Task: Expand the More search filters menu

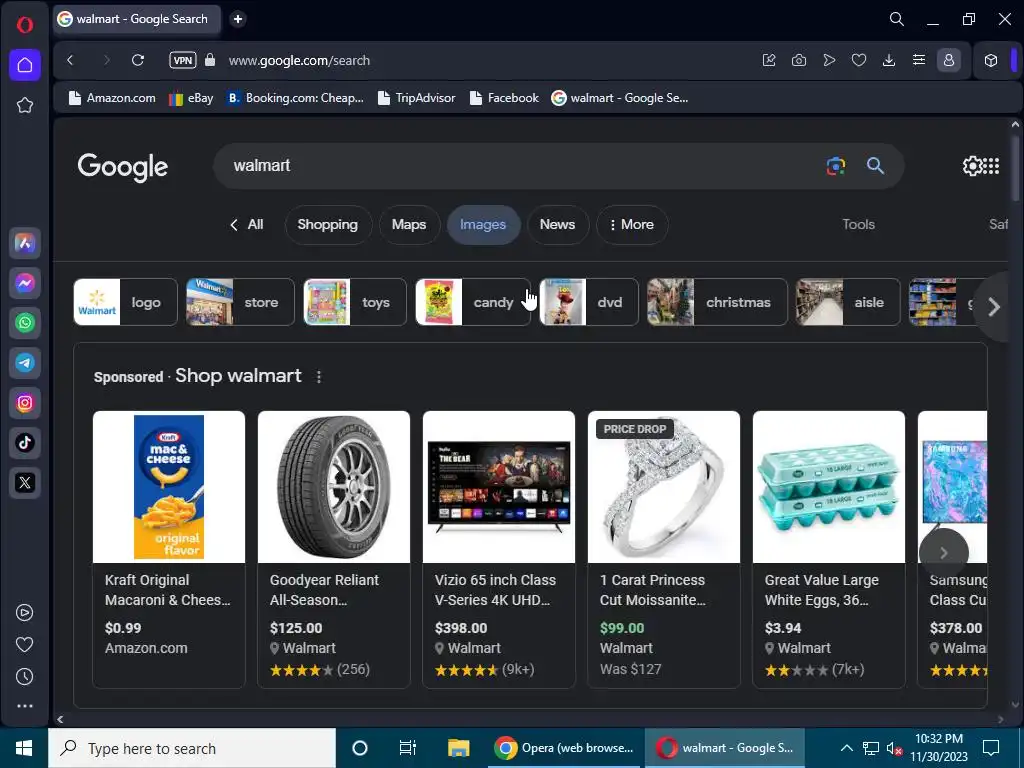Action: (x=632, y=225)
